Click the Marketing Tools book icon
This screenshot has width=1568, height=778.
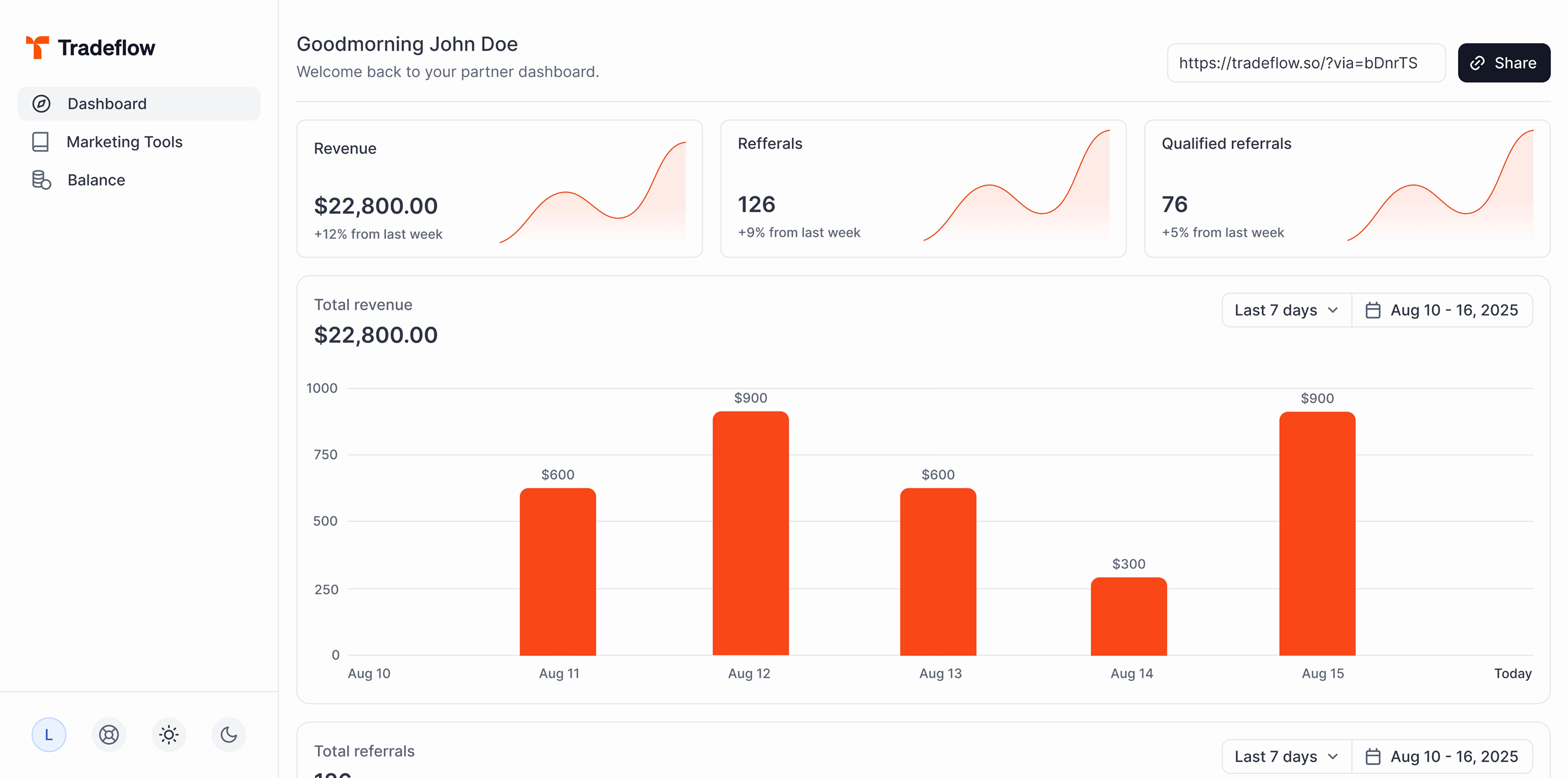[x=40, y=142]
